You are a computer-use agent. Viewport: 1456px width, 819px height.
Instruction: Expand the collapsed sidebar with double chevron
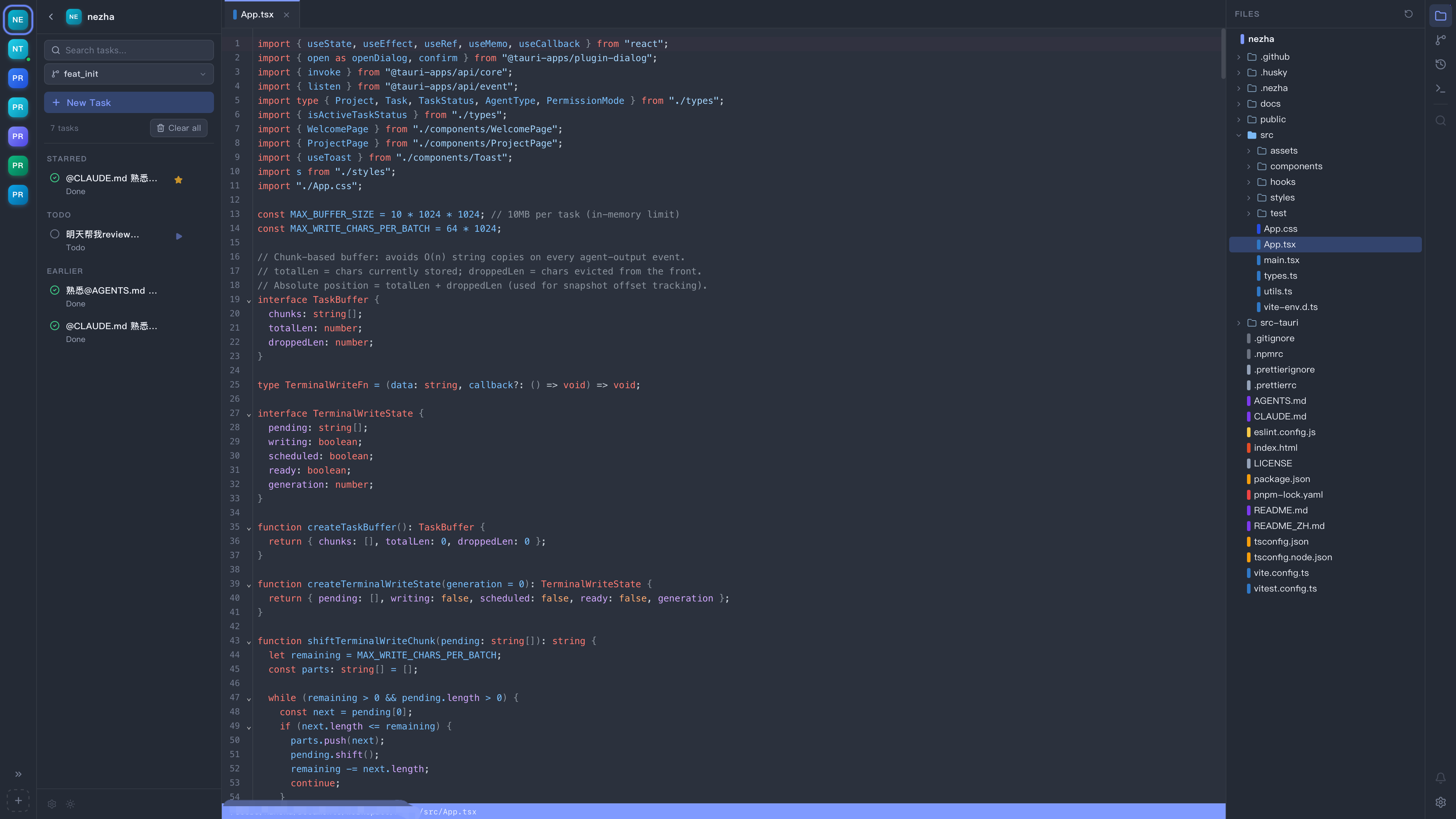(x=17, y=774)
